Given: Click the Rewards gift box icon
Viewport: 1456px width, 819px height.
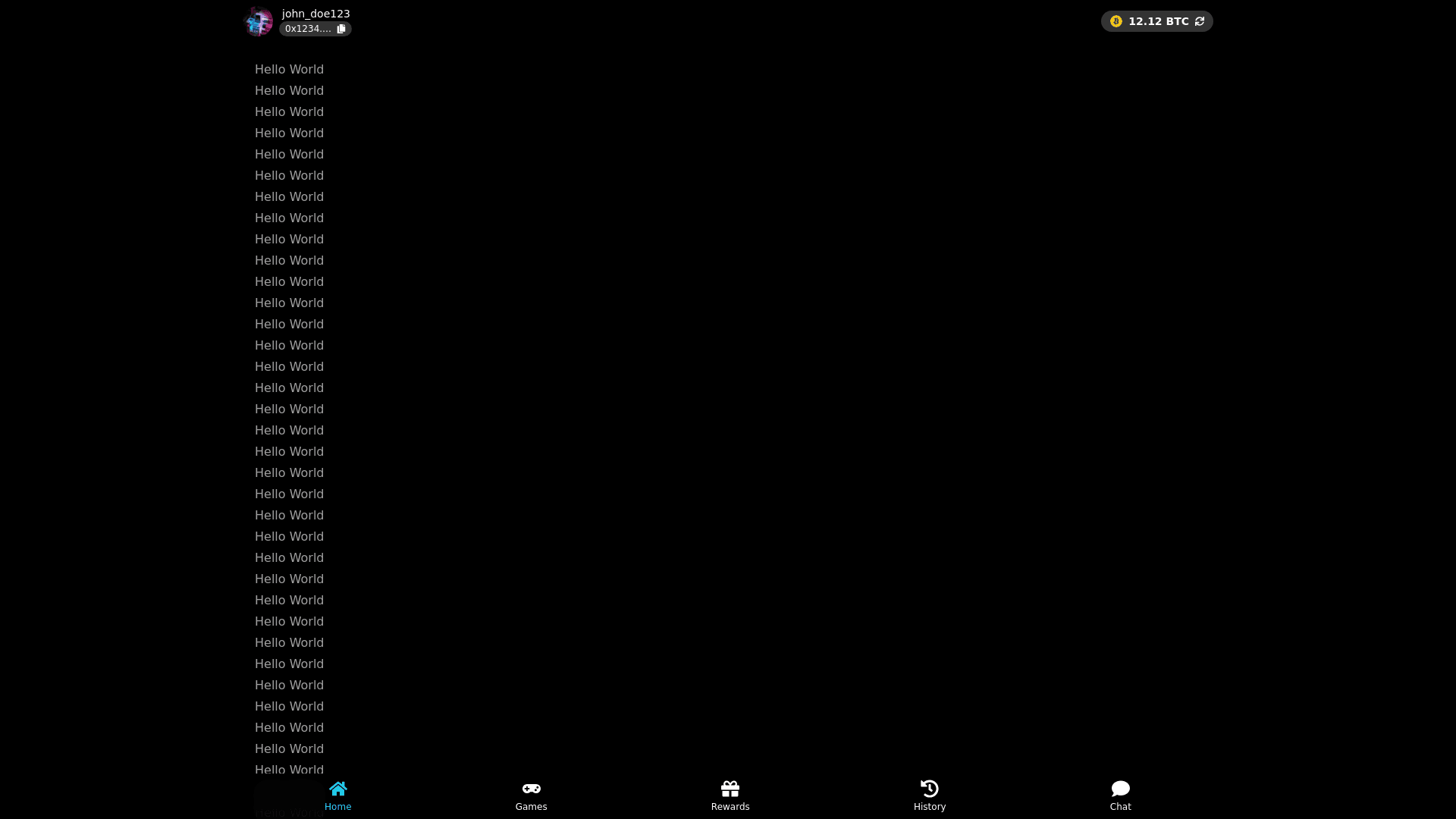Looking at the screenshot, I should pos(730,789).
